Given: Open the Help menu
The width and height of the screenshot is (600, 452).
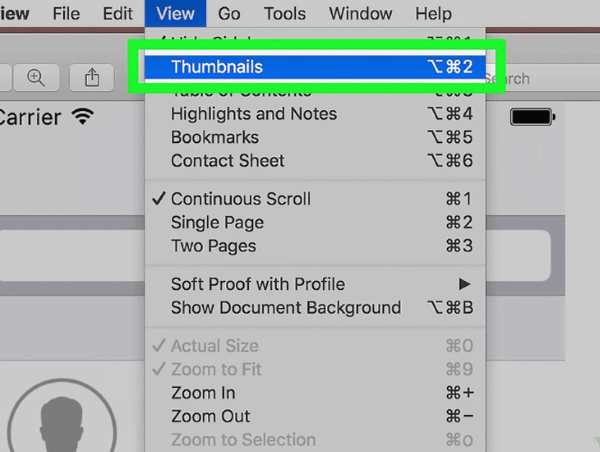Looking at the screenshot, I should point(433,14).
